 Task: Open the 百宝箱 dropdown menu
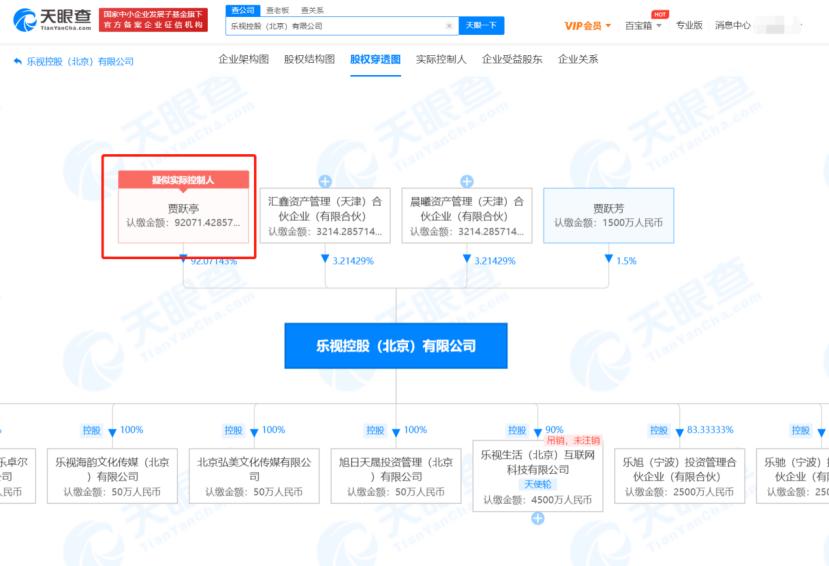pos(643,25)
